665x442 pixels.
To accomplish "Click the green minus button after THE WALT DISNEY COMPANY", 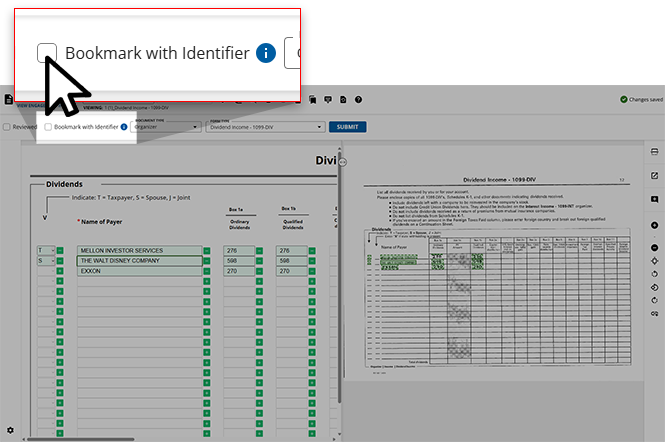I will (x=207, y=261).
